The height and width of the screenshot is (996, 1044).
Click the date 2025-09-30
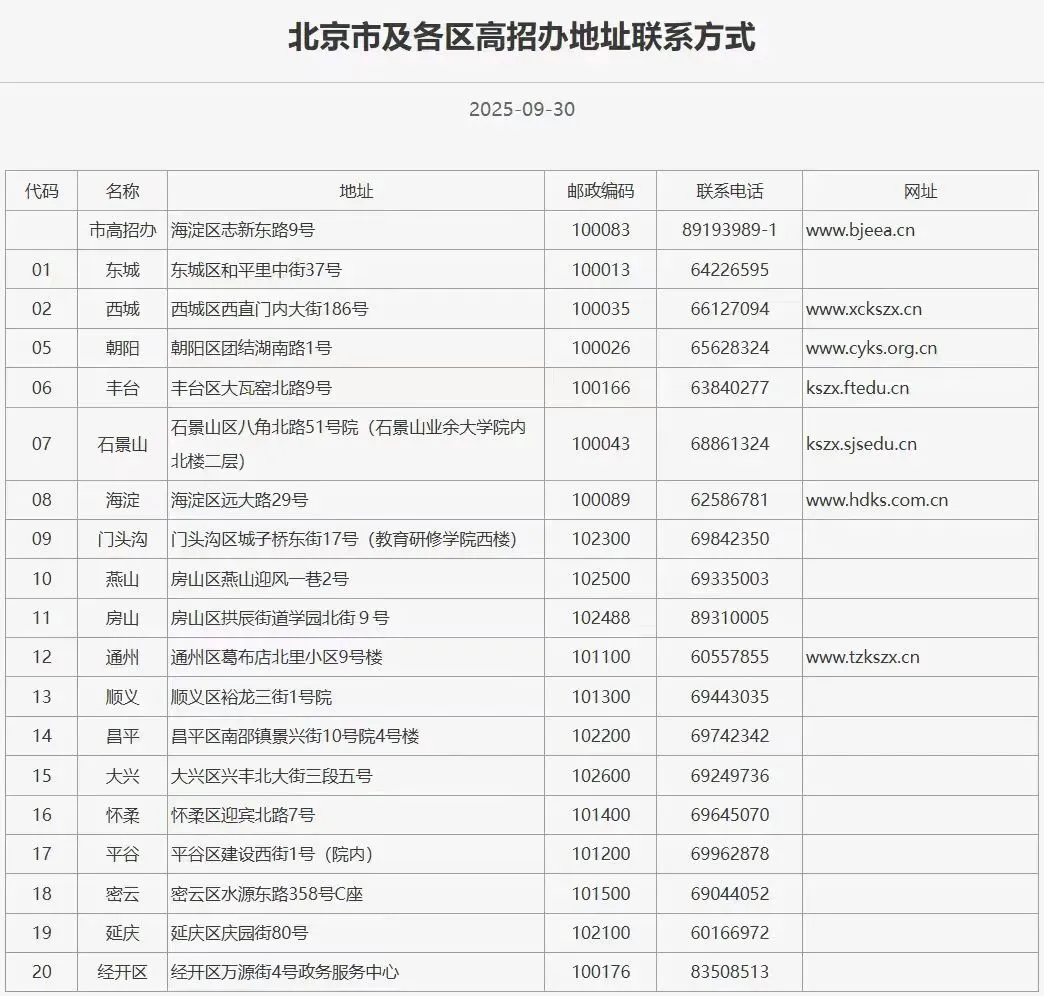(521, 109)
